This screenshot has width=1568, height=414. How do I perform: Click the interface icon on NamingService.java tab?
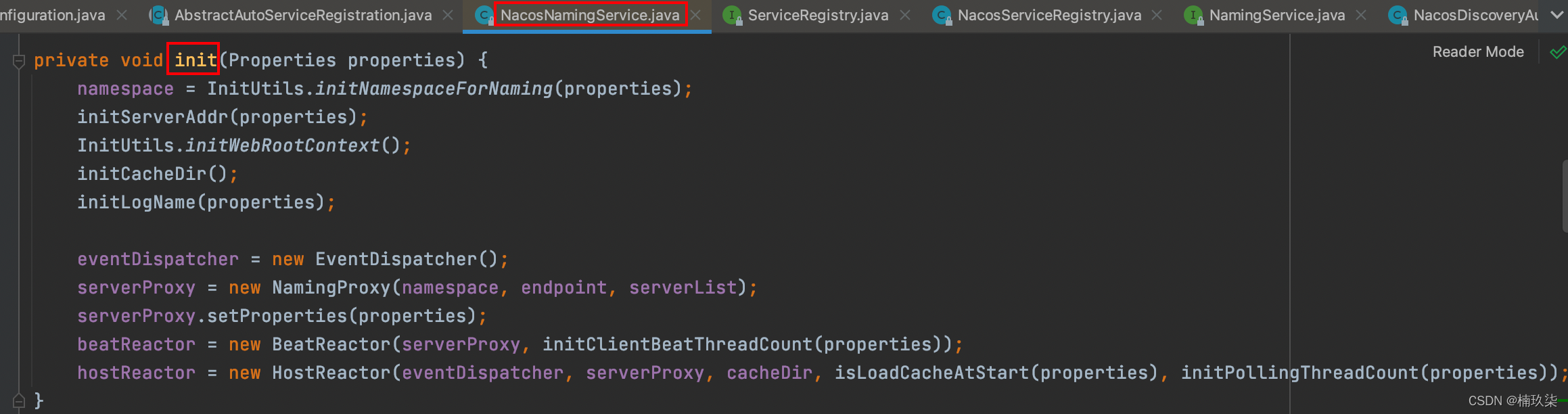pos(1193,15)
